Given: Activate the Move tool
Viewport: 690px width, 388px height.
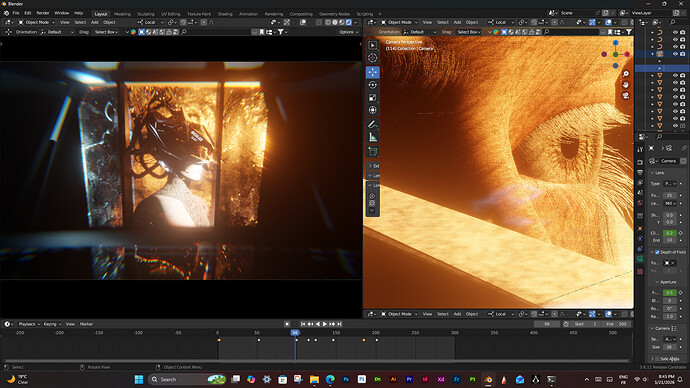Looking at the screenshot, I should click(373, 72).
